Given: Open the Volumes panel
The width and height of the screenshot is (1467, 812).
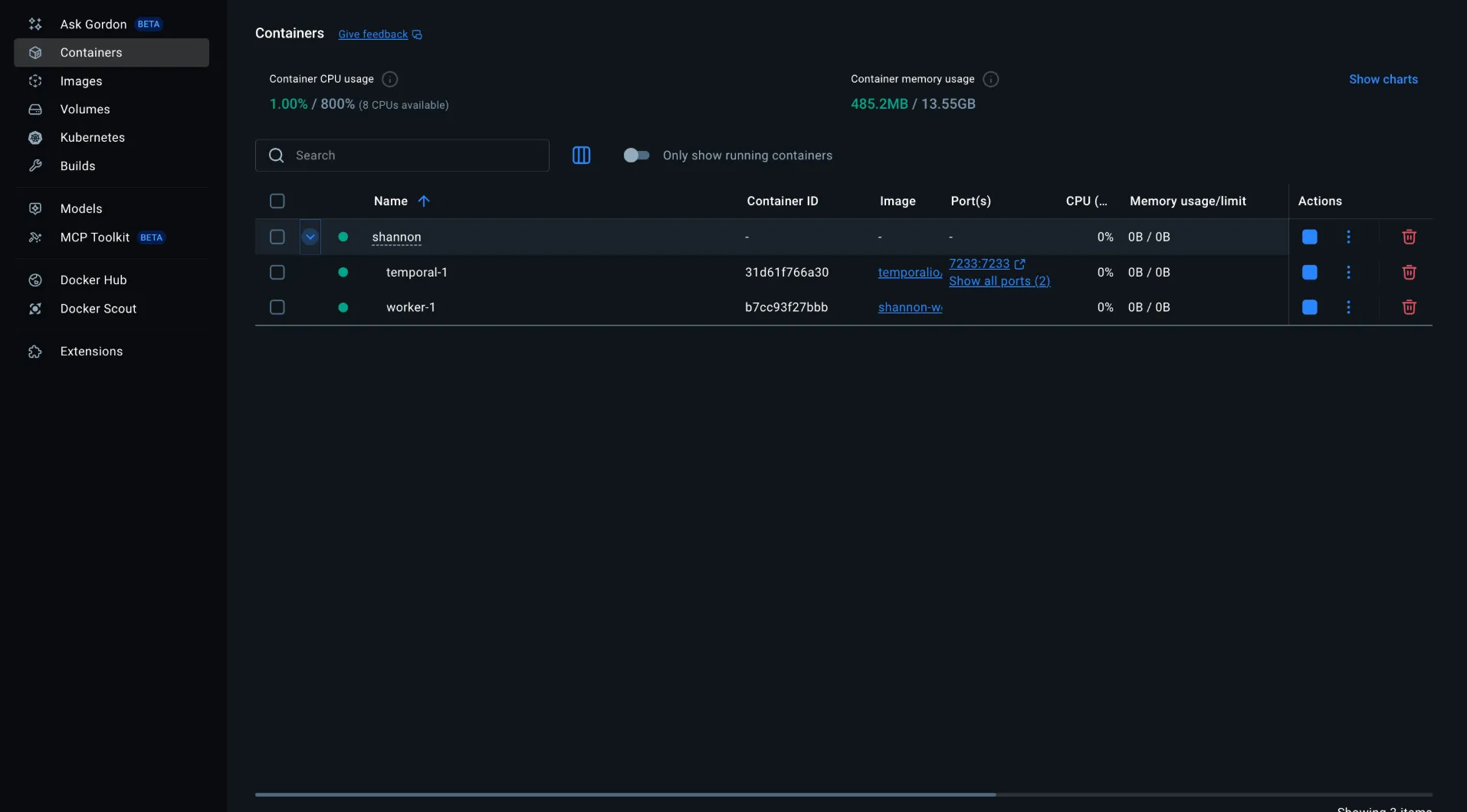Looking at the screenshot, I should (x=84, y=110).
